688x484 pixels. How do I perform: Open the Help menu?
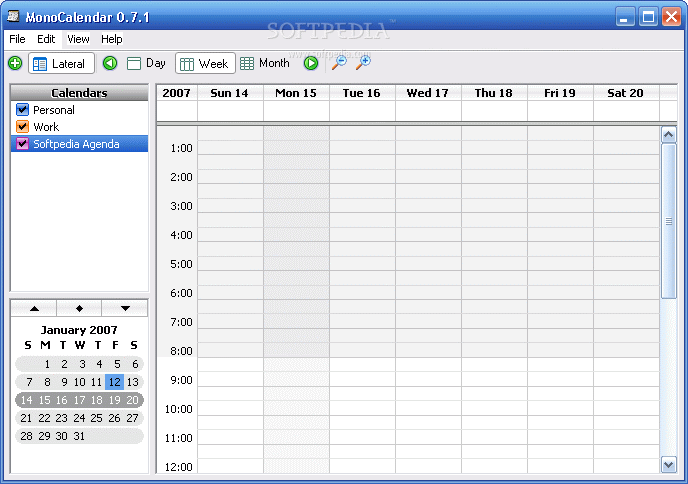(111, 39)
